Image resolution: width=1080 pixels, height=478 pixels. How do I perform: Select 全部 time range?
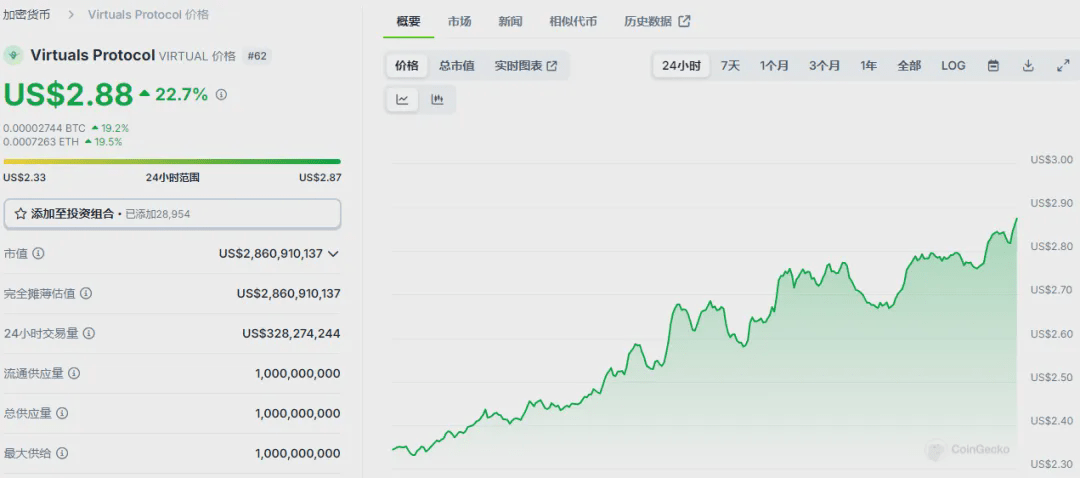coord(909,66)
